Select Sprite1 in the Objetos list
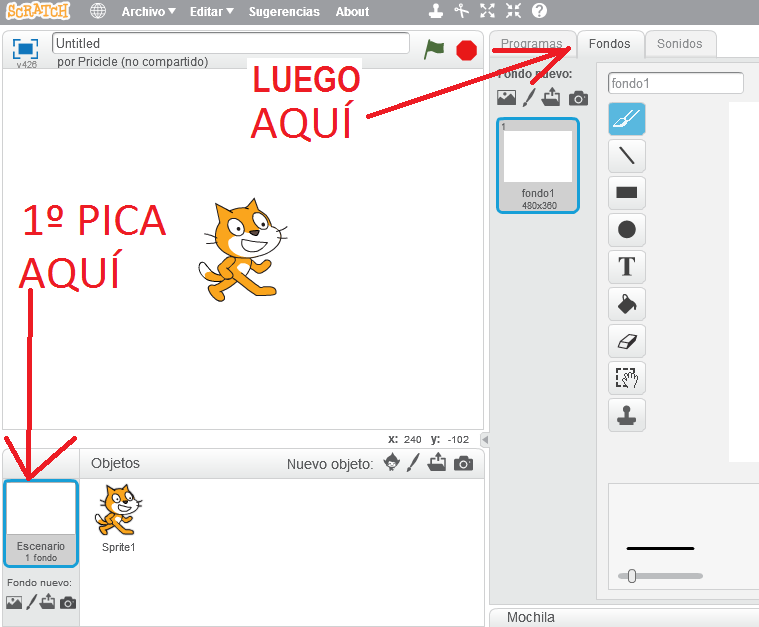The height and width of the screenshot is (627, 759). [x=119, y=518]
